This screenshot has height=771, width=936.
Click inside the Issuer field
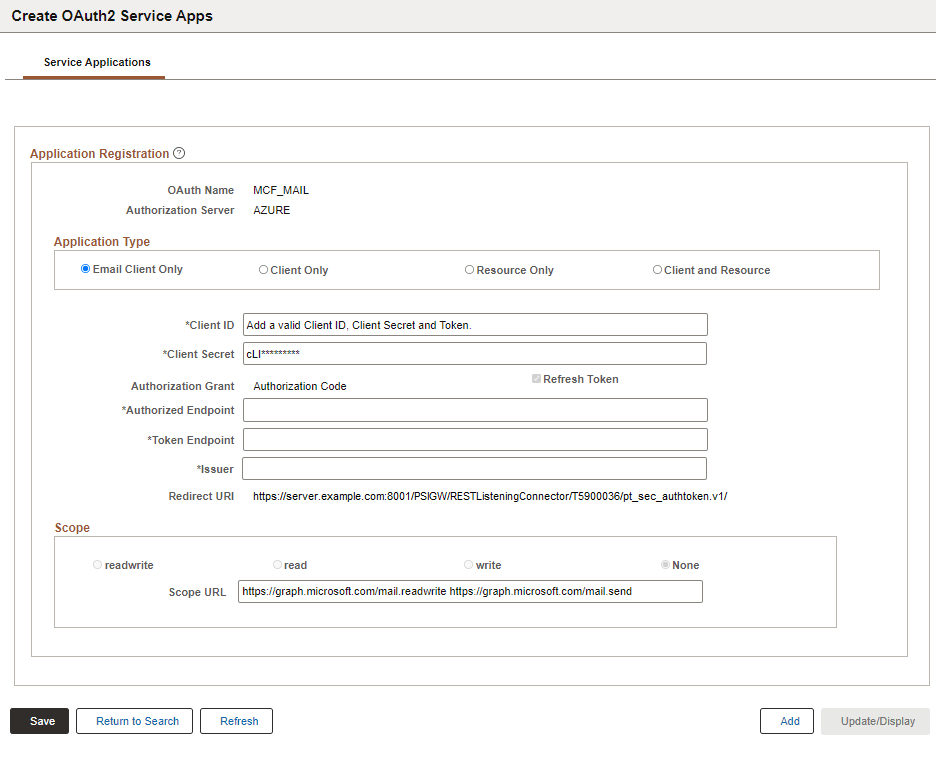click(x=474, y=468)
